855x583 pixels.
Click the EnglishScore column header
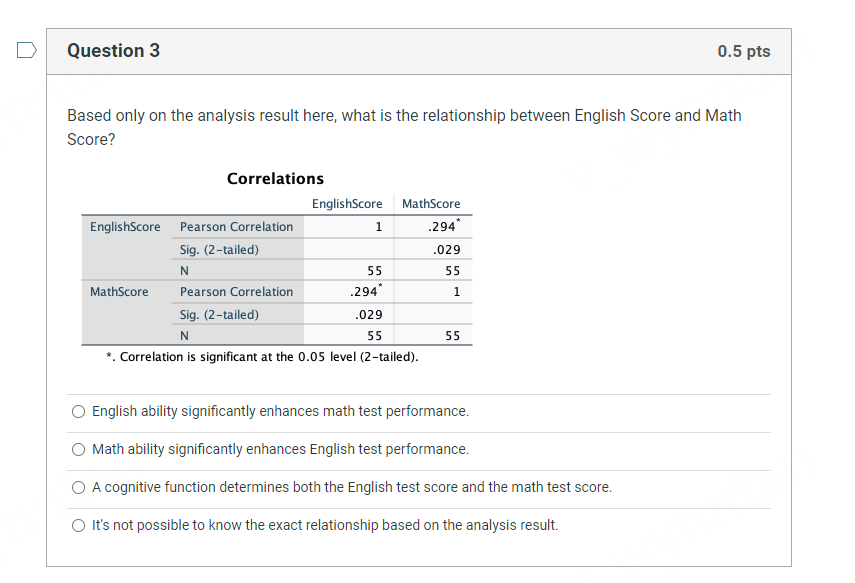(x=347, y=203)
